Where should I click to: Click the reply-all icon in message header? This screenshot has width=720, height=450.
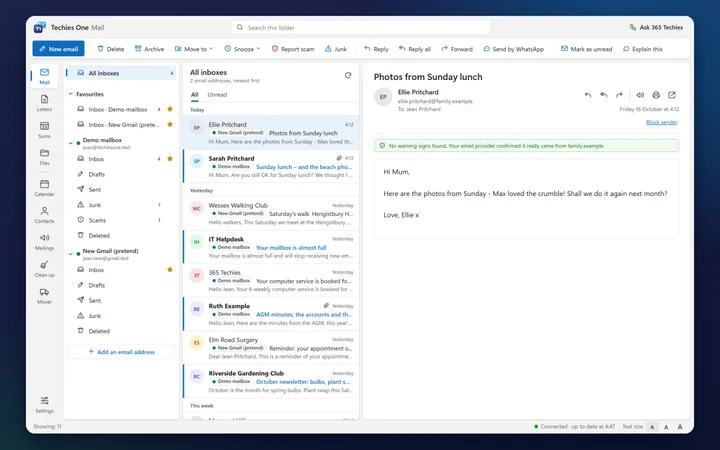tap(603, 95)
